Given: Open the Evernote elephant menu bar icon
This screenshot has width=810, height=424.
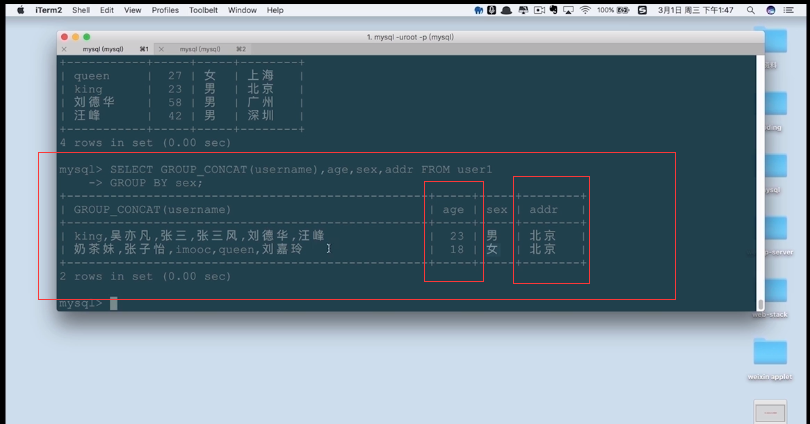Looking at the screenshot, I should tap(553, 10).
